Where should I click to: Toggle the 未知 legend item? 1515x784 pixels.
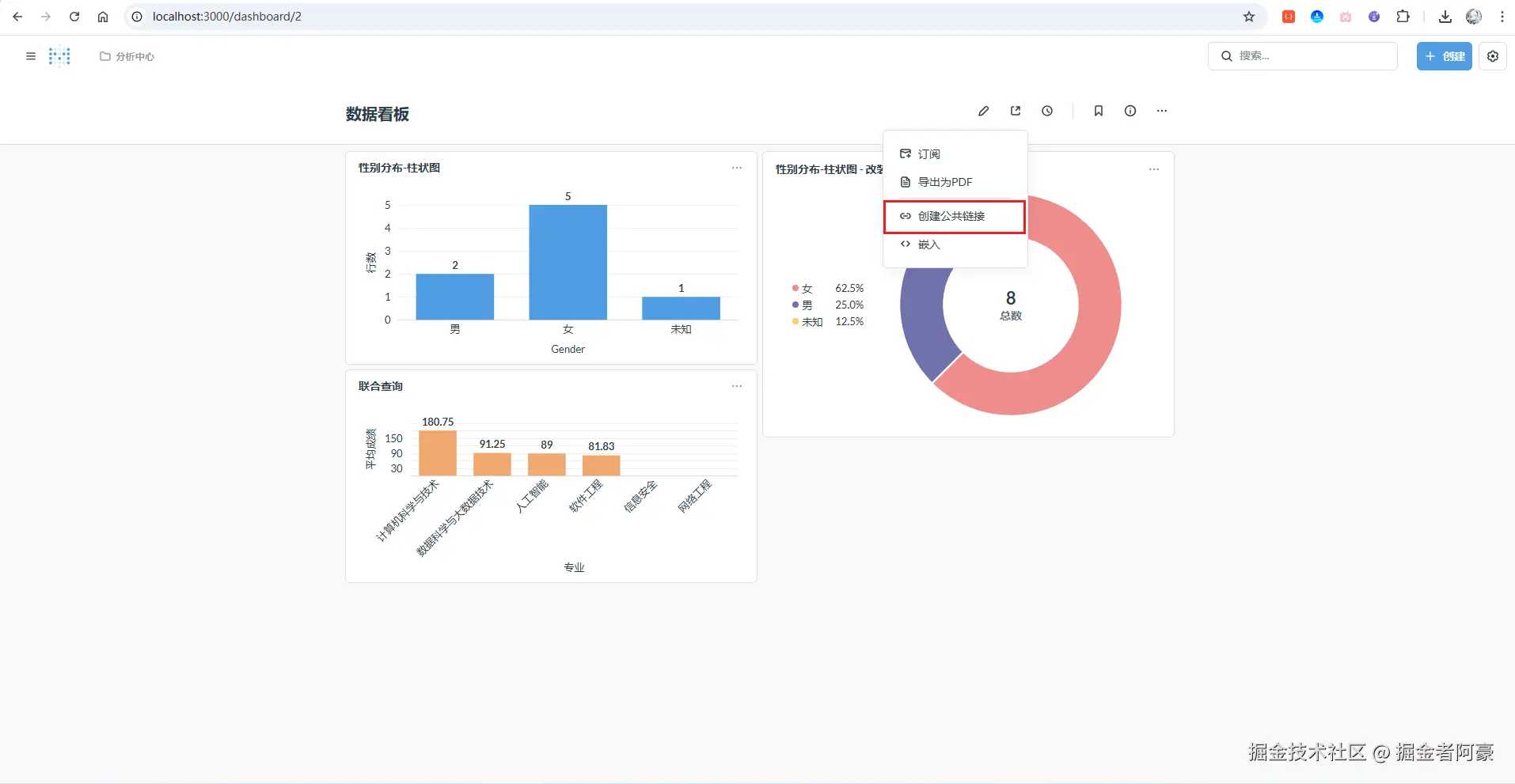[x=827, y=321]
